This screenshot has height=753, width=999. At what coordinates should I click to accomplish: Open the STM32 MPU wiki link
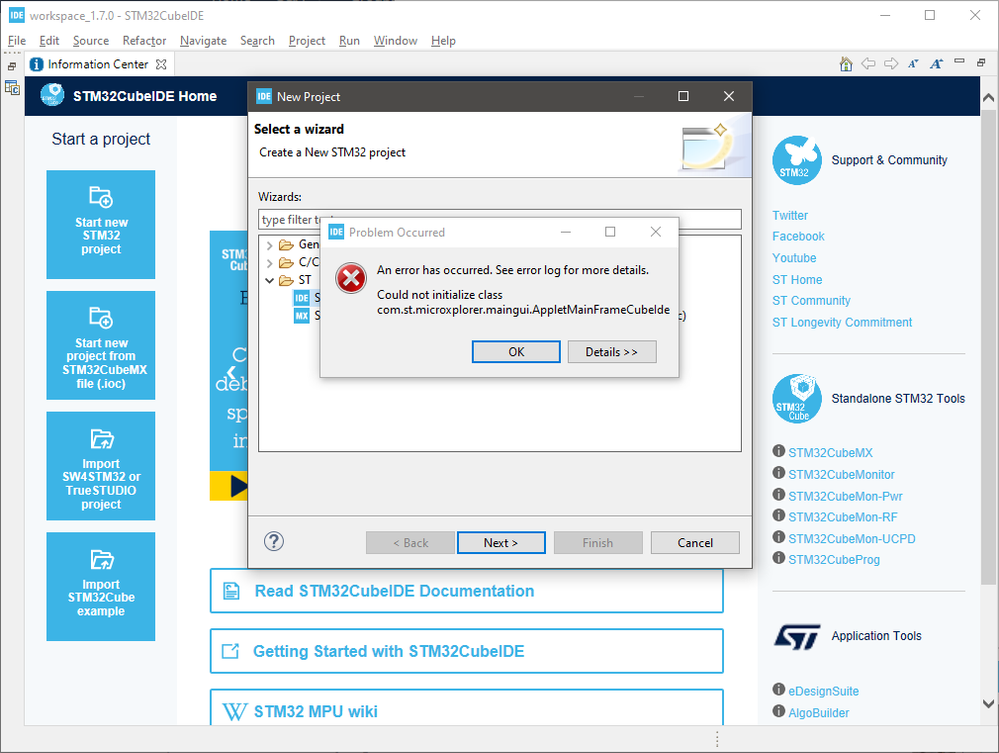click(467, 708)
